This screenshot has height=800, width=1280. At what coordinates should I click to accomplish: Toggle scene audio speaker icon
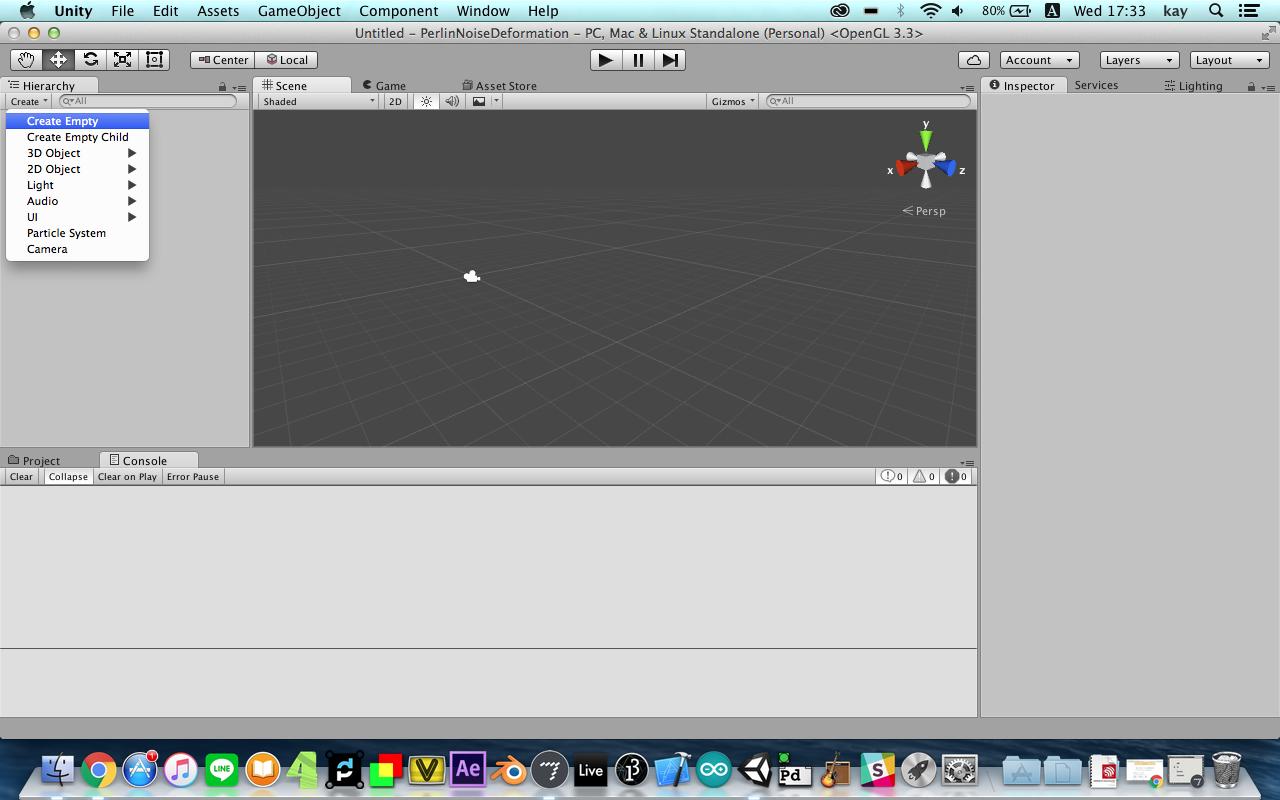(452, 101)
